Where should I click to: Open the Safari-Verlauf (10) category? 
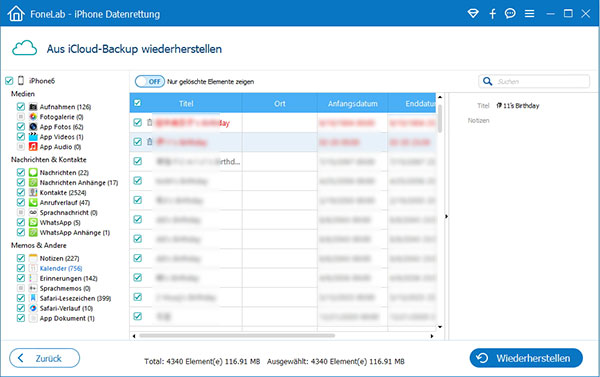[x=66, y=308]
